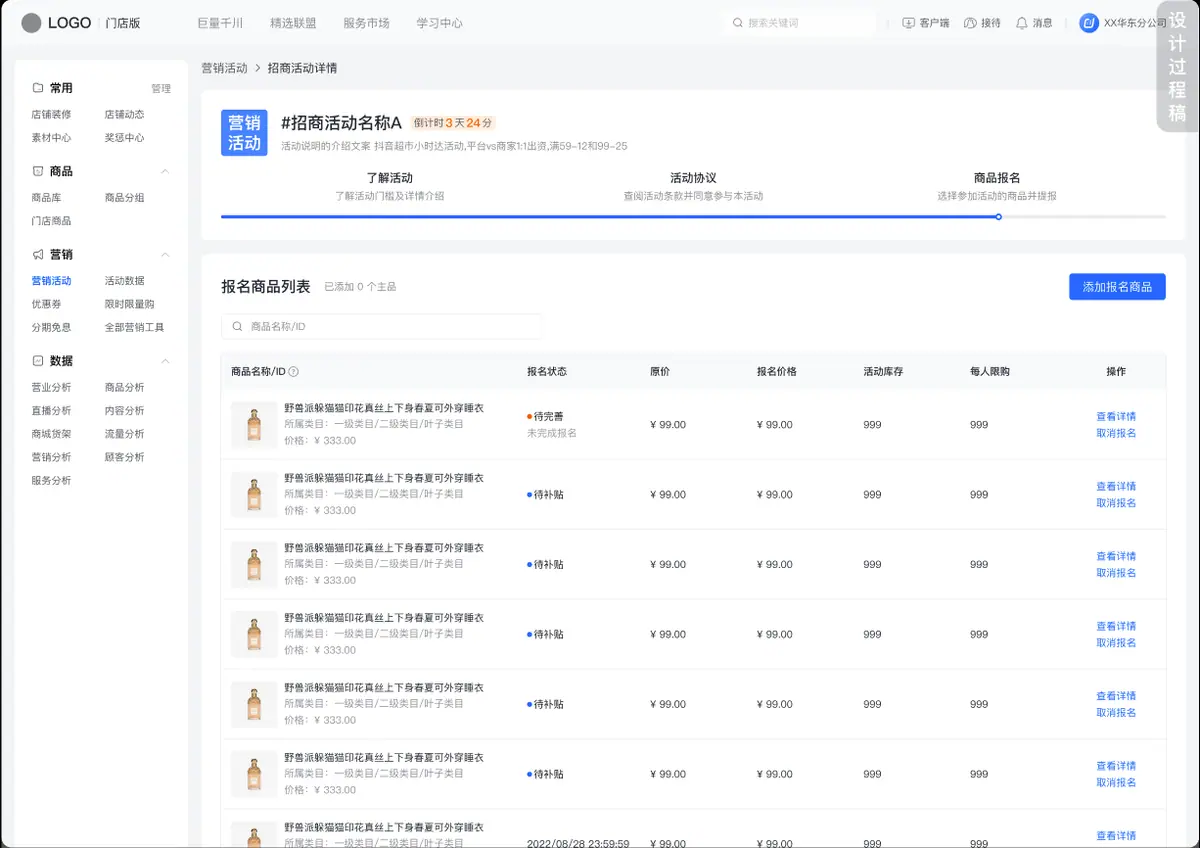1200x848 pixels.
Task: Click the search magnifier icon in top bar
Action: (x=738, y=23)
